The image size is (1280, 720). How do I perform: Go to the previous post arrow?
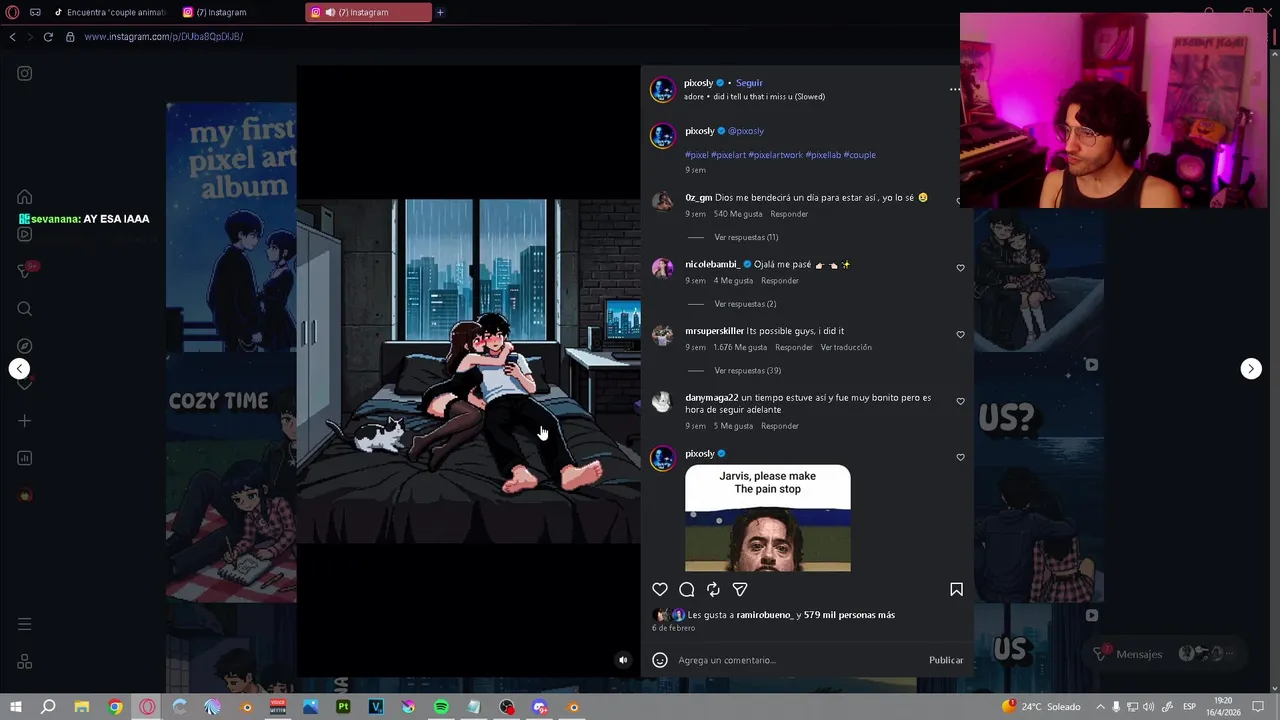point(19,369)
